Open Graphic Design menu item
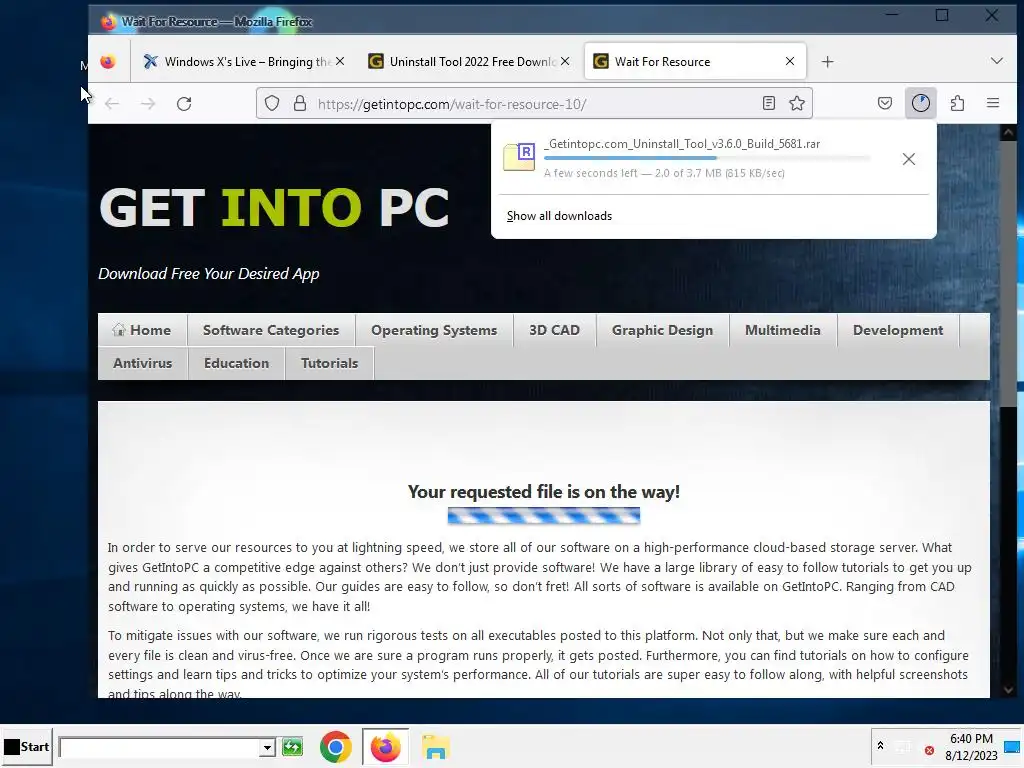Screen dimensions: 1024x768 tap(662, 330)
